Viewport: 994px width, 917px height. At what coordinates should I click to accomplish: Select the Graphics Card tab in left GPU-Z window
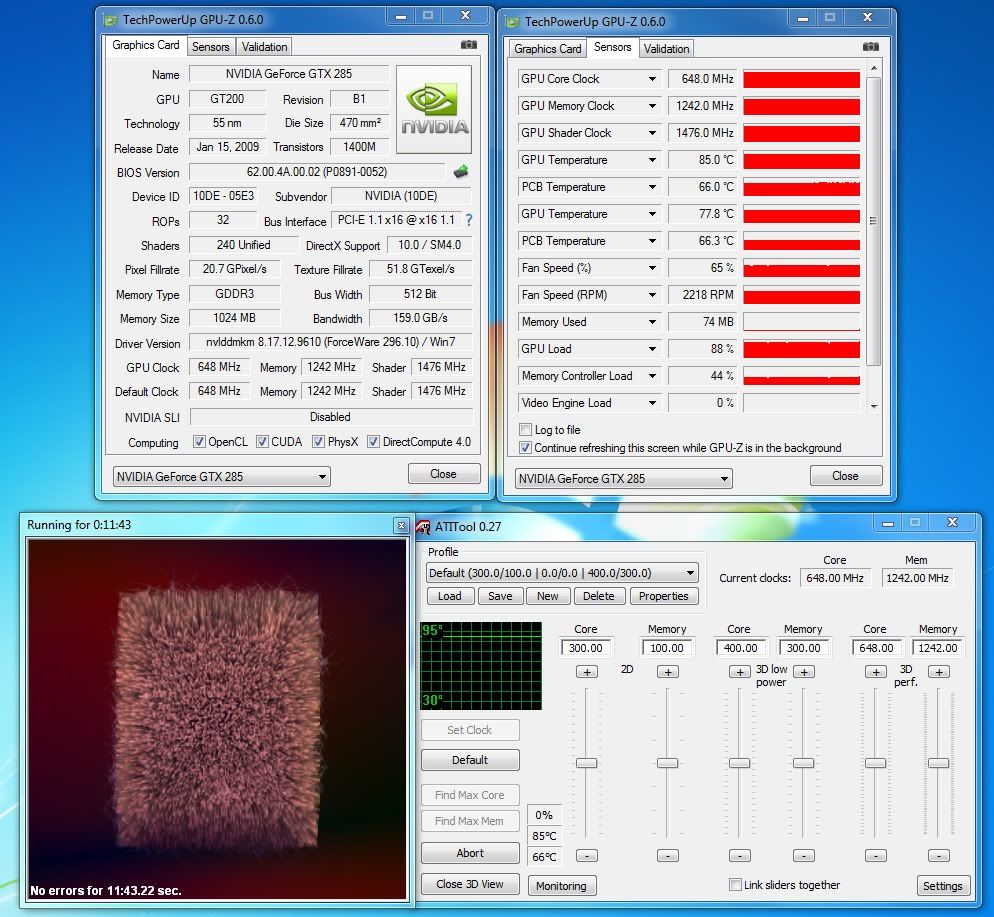coord(146,46)
